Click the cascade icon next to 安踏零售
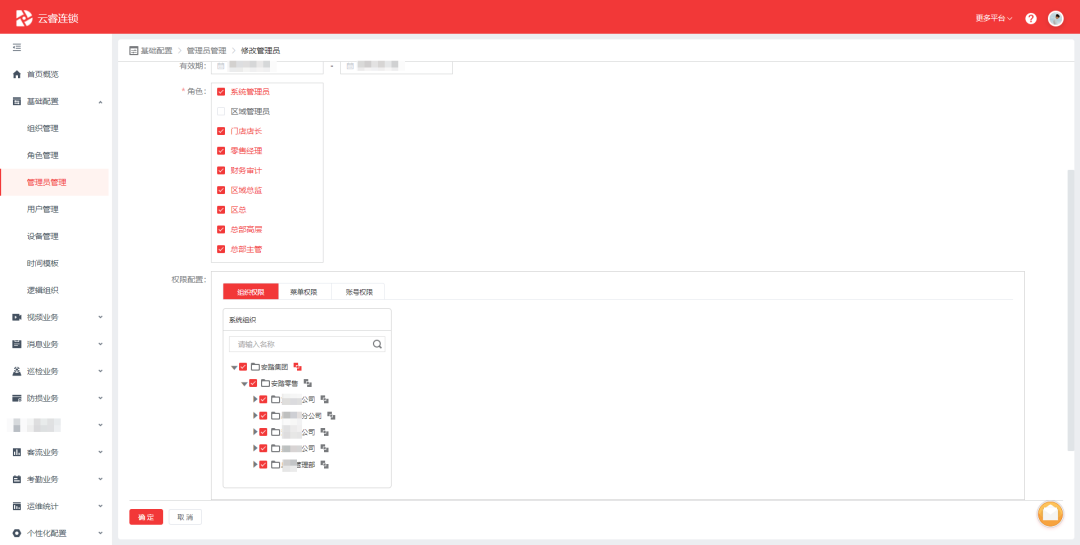 [308, 383]
